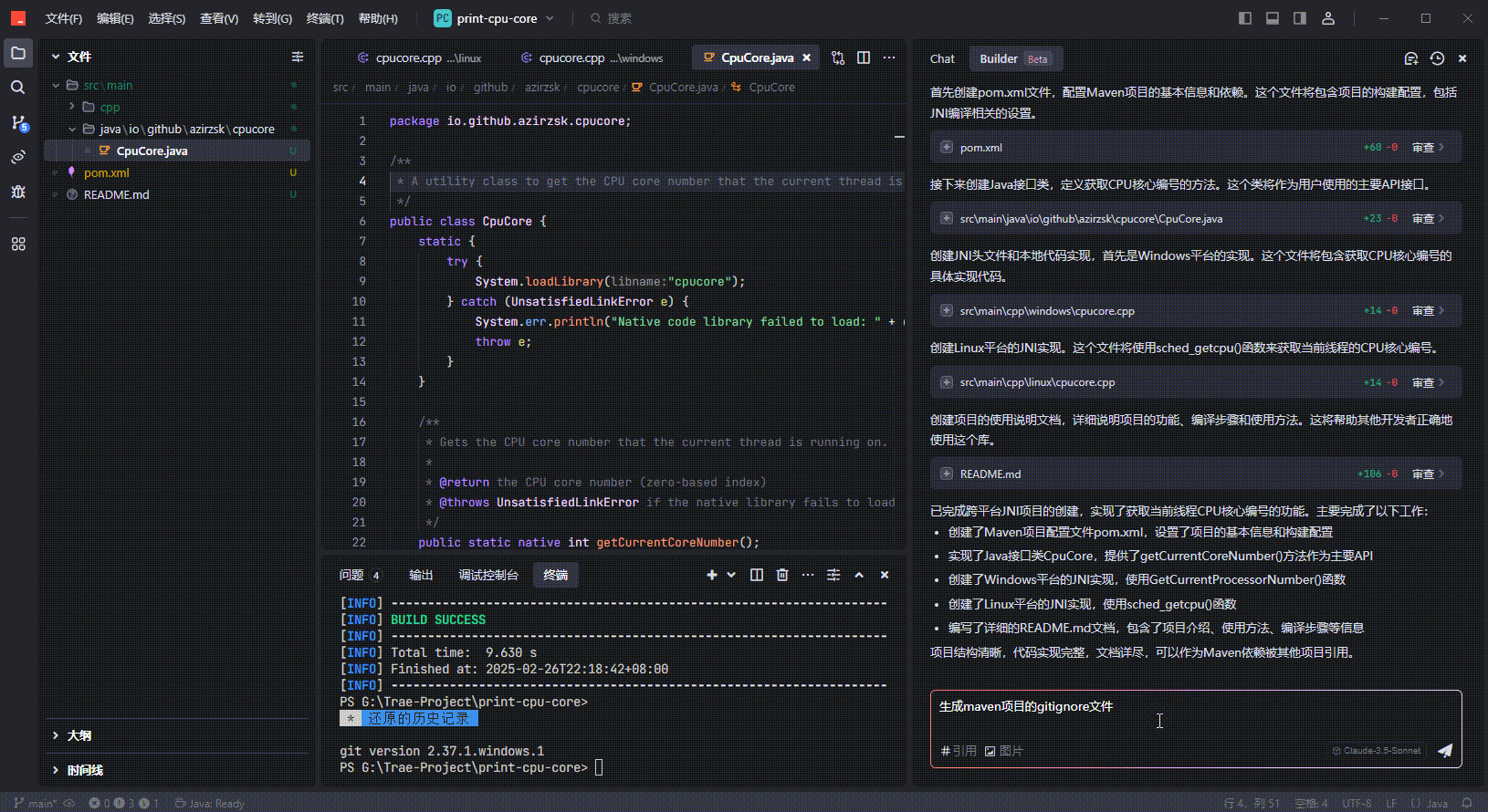Kill the terminal with trash icon

[782, 575]
